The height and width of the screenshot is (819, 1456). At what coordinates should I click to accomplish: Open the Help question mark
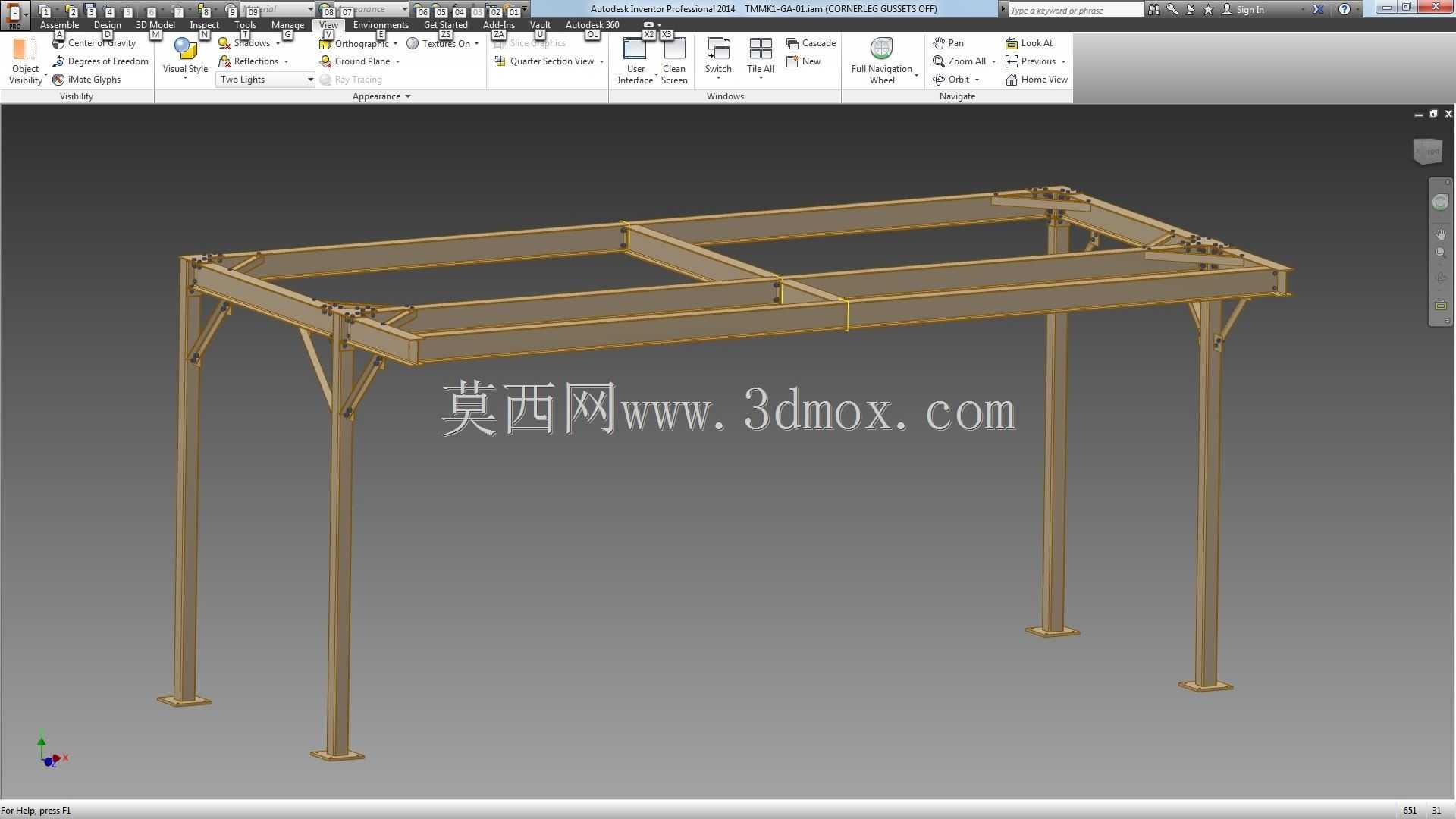(x=1344, y=10)
